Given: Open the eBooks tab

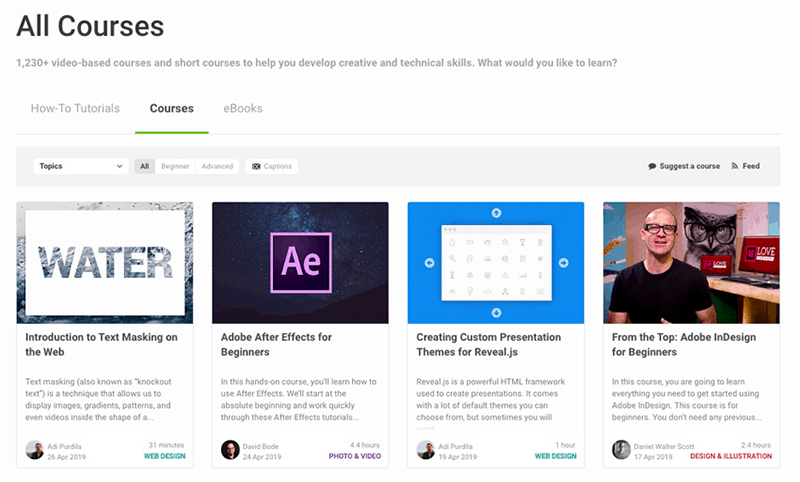Looking at the screenshot, I should coord(243,109).
